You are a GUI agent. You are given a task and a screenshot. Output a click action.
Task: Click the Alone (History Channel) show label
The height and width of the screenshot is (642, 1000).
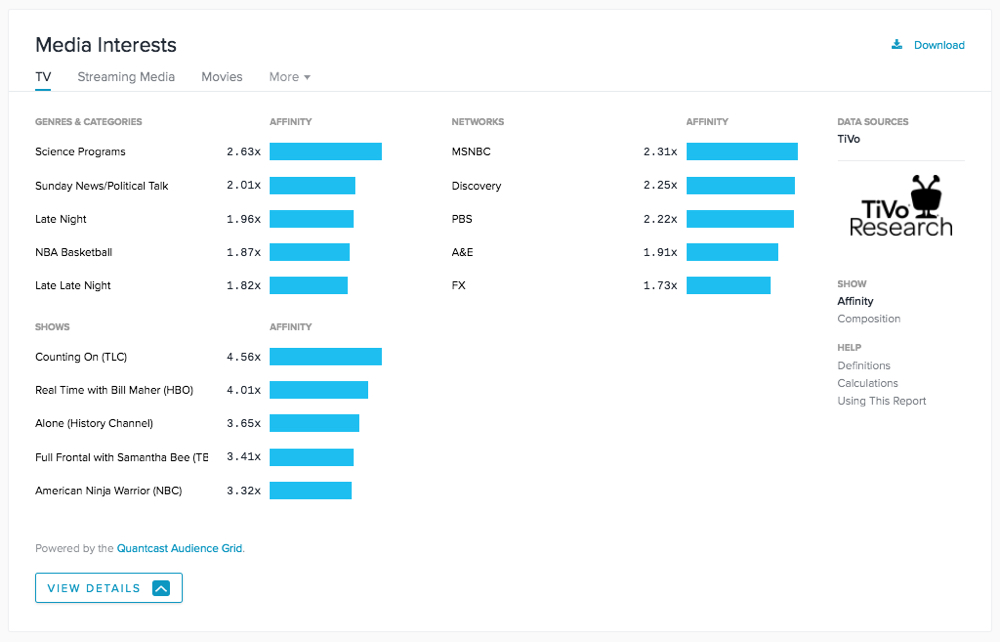point(94,423)
